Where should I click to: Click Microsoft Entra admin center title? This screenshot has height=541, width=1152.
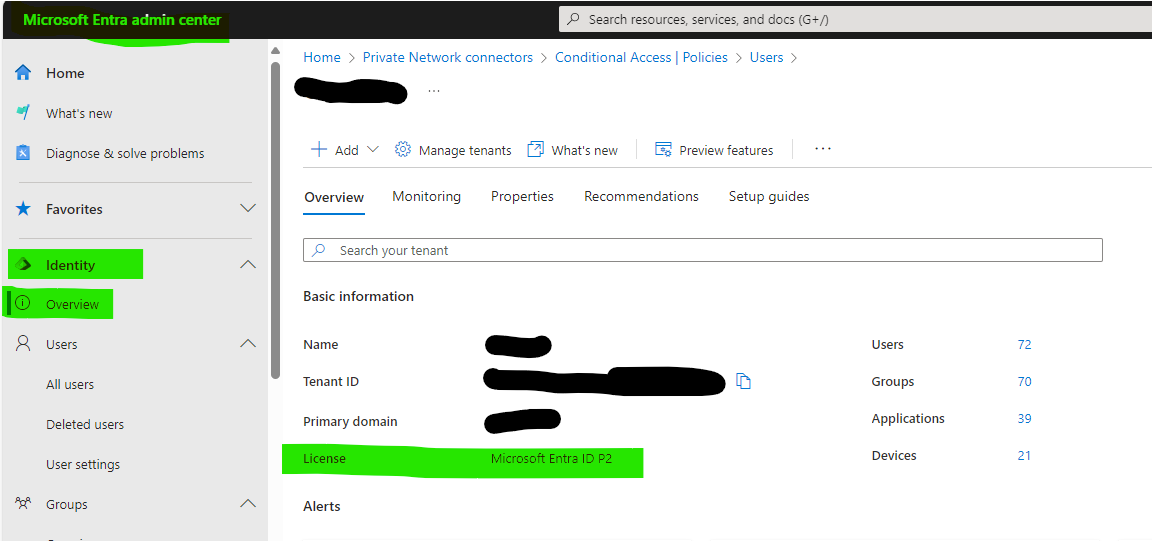[x=122, y=20]
